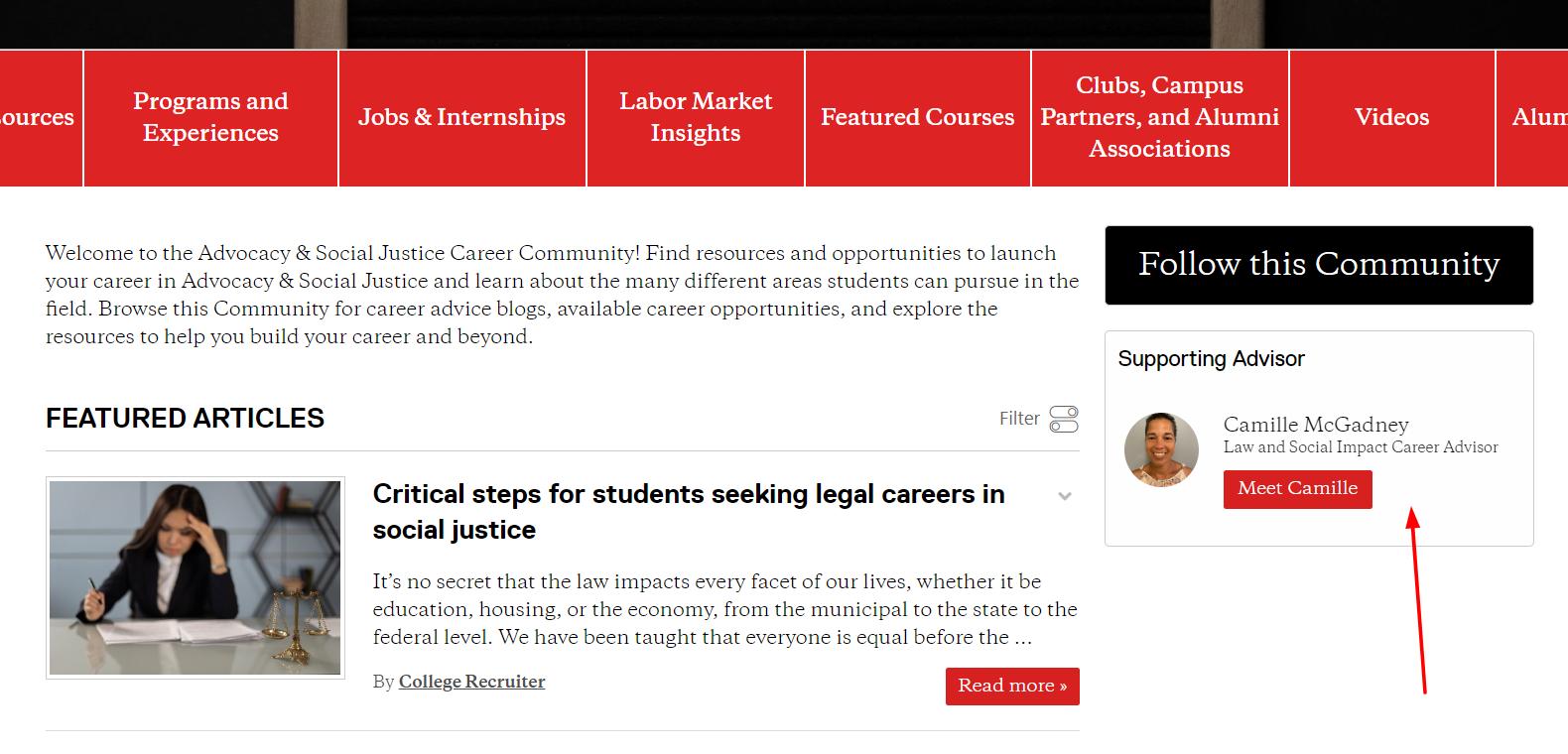Click the Camille McGadney name link
The width and height of the screenshot is (1568, 754).
(x=1315, y=425)
